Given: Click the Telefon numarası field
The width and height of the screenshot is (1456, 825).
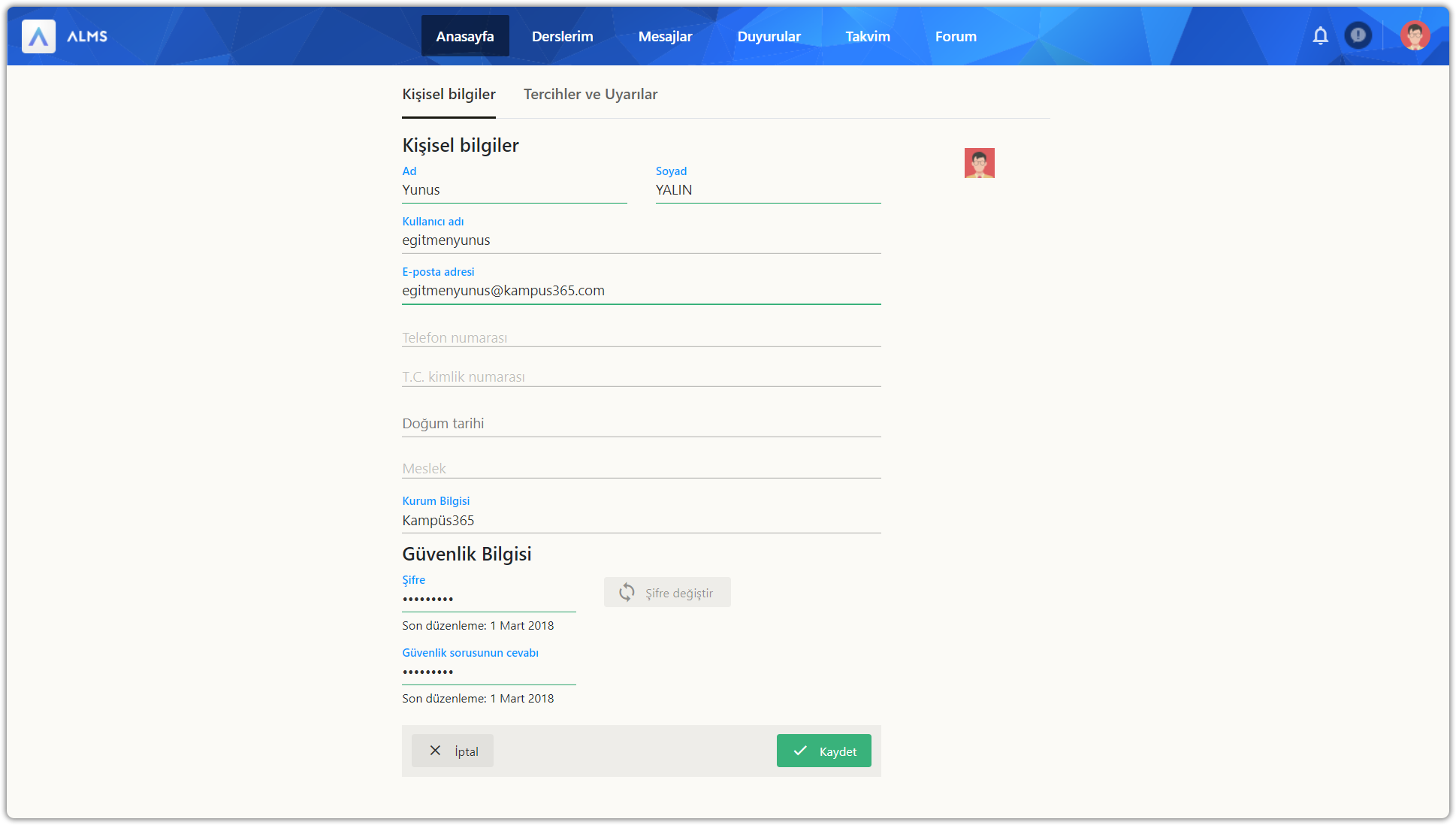Looking at the screenshot, I should [x=641, y=337].
